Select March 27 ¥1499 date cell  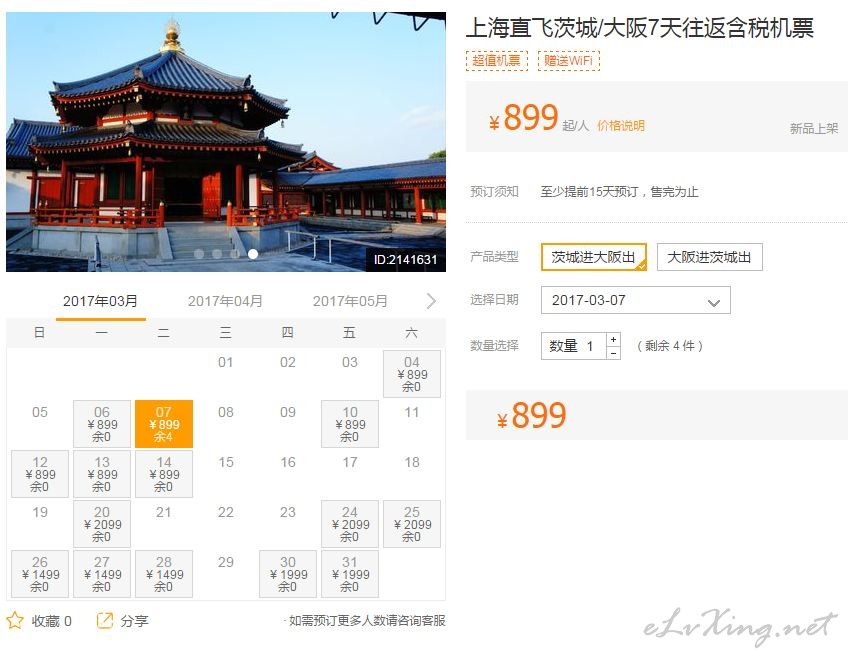coord(102,574)
